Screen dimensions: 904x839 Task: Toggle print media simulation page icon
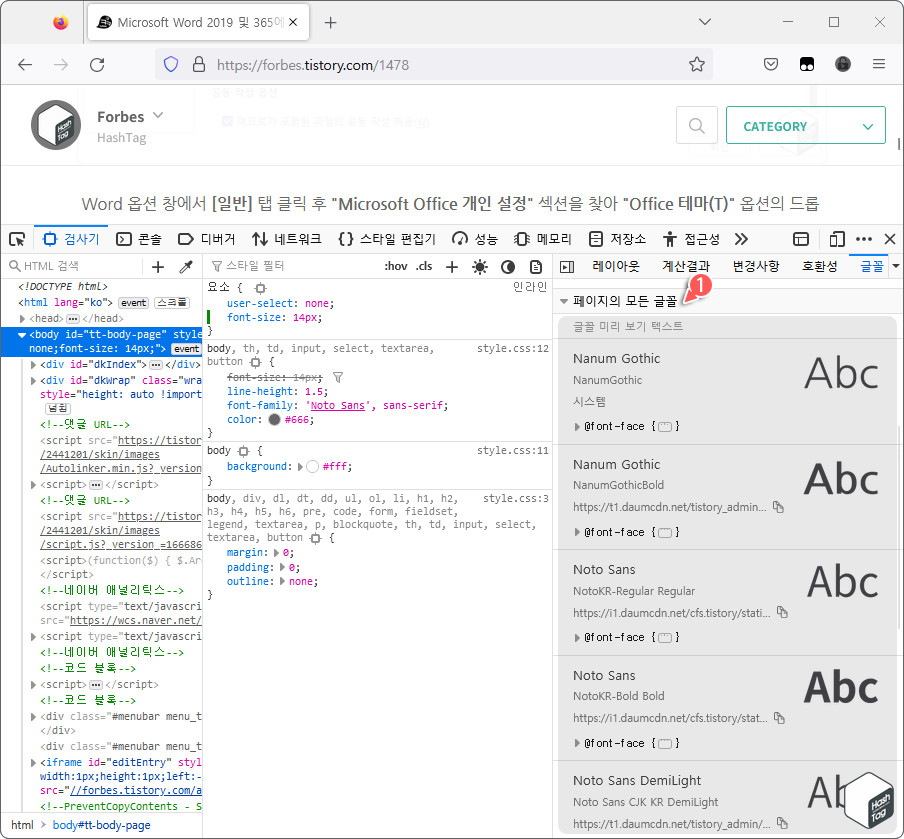coord(536,266)
